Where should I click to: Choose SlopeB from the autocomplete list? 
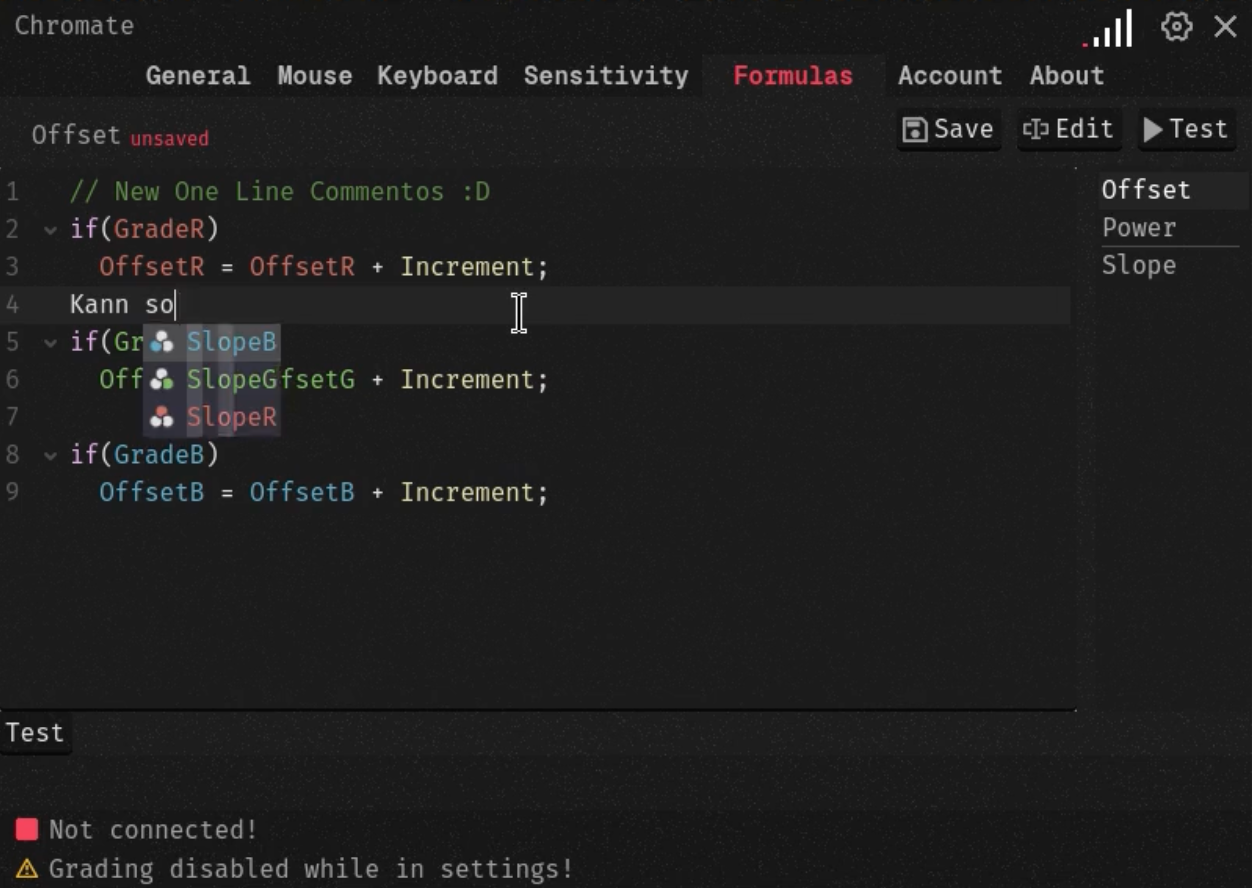(x=231, y=342)
